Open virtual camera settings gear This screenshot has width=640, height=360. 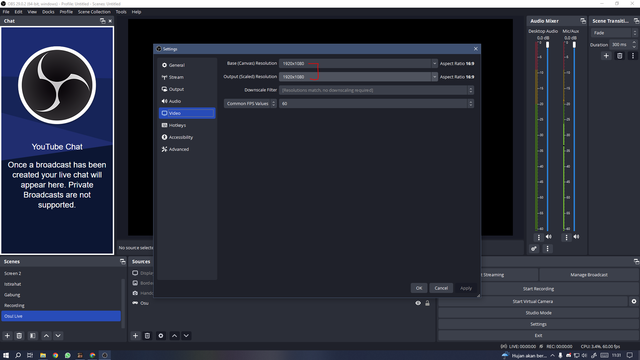(x=633, y=301)
